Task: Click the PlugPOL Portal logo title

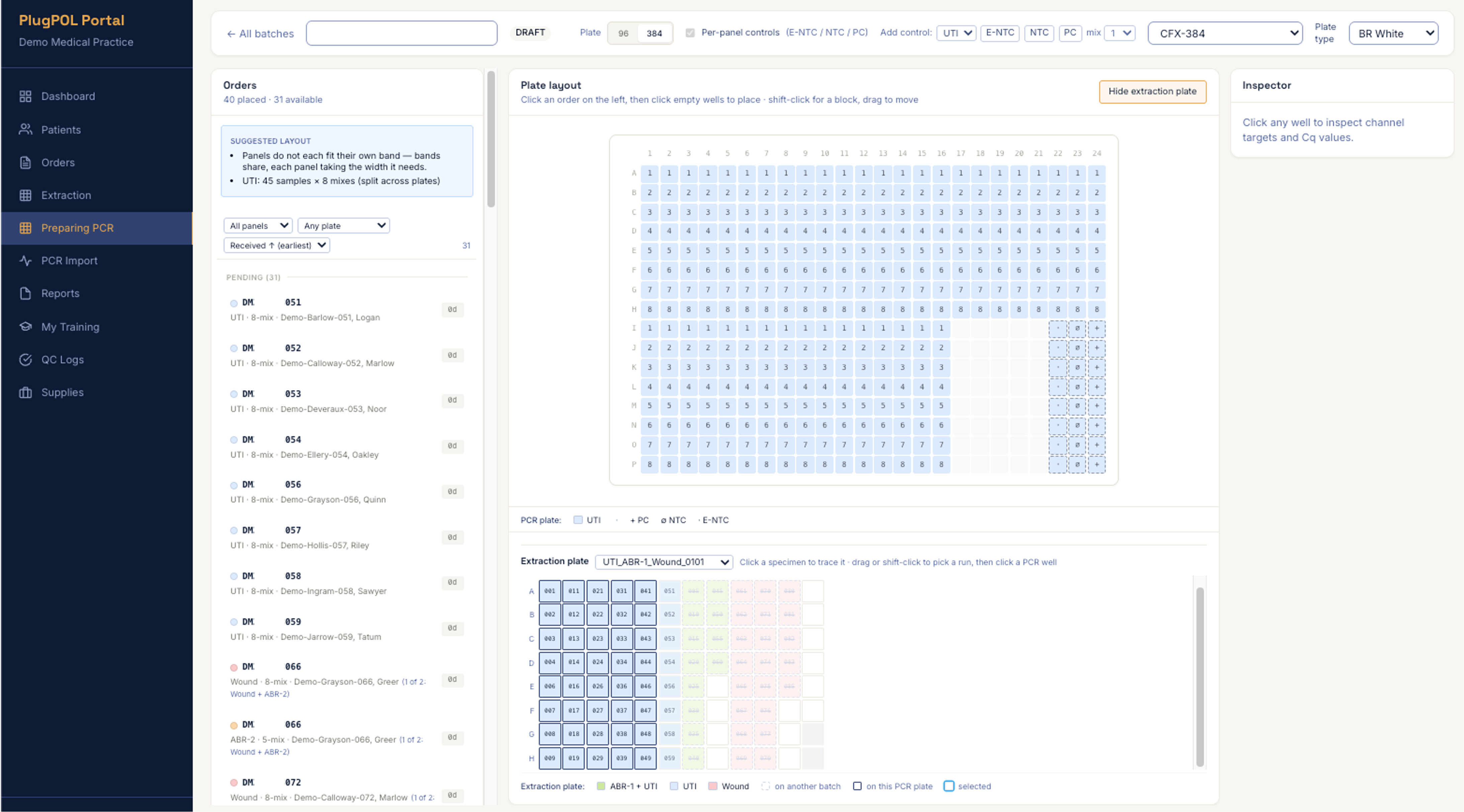Action: point(72,20)
